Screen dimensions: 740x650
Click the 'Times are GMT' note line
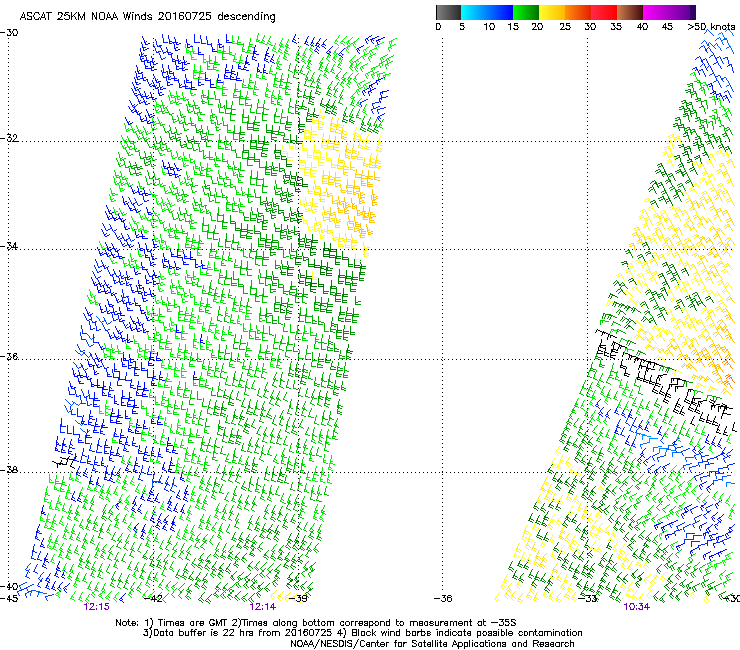pyautogui.click(x=316, y=623)
